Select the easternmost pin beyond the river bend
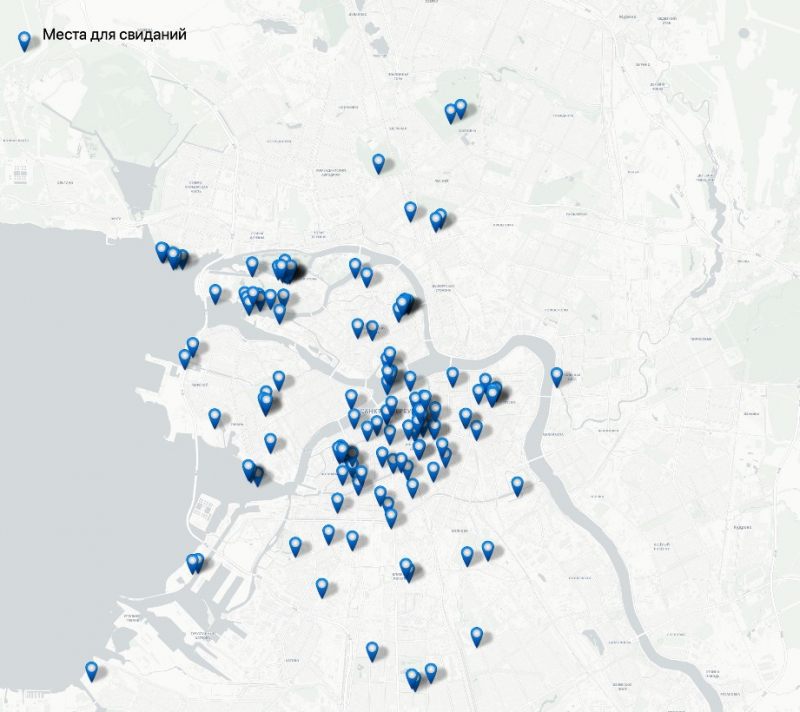The width and height of the screenshot is (800, 712). click(557, 376)
